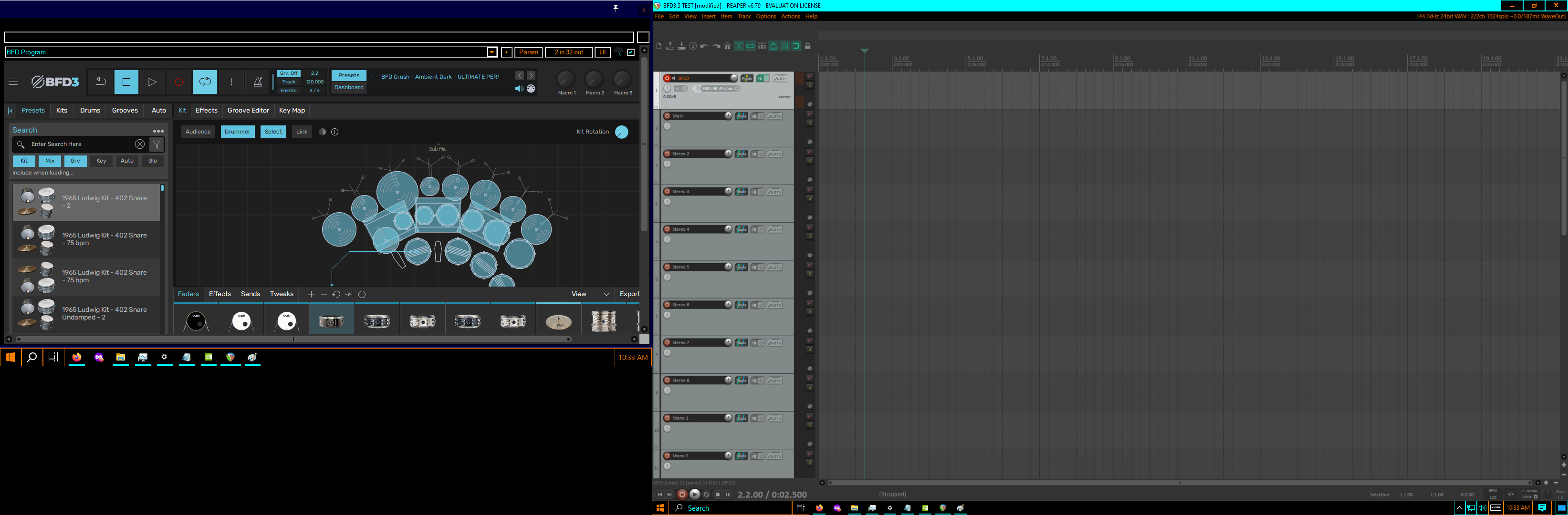
Task: Open the BFD3 MIDI connector icon
Action: coord(531,89)
